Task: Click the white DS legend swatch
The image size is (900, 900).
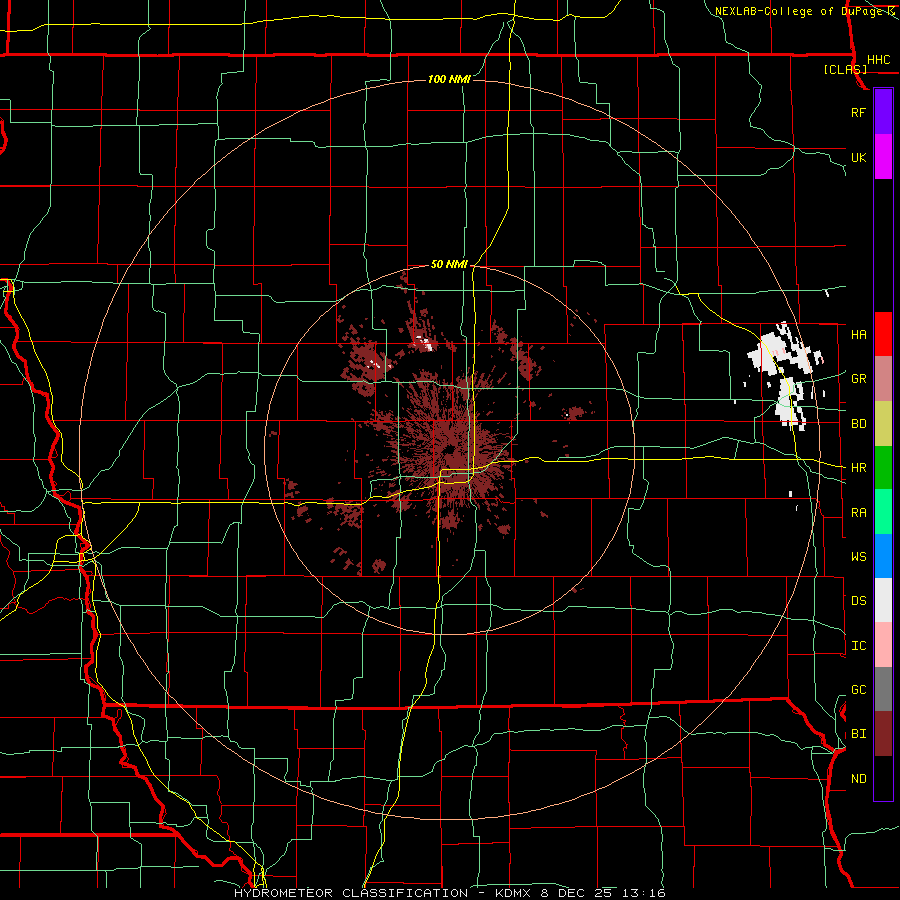Action: coord(883,600)
